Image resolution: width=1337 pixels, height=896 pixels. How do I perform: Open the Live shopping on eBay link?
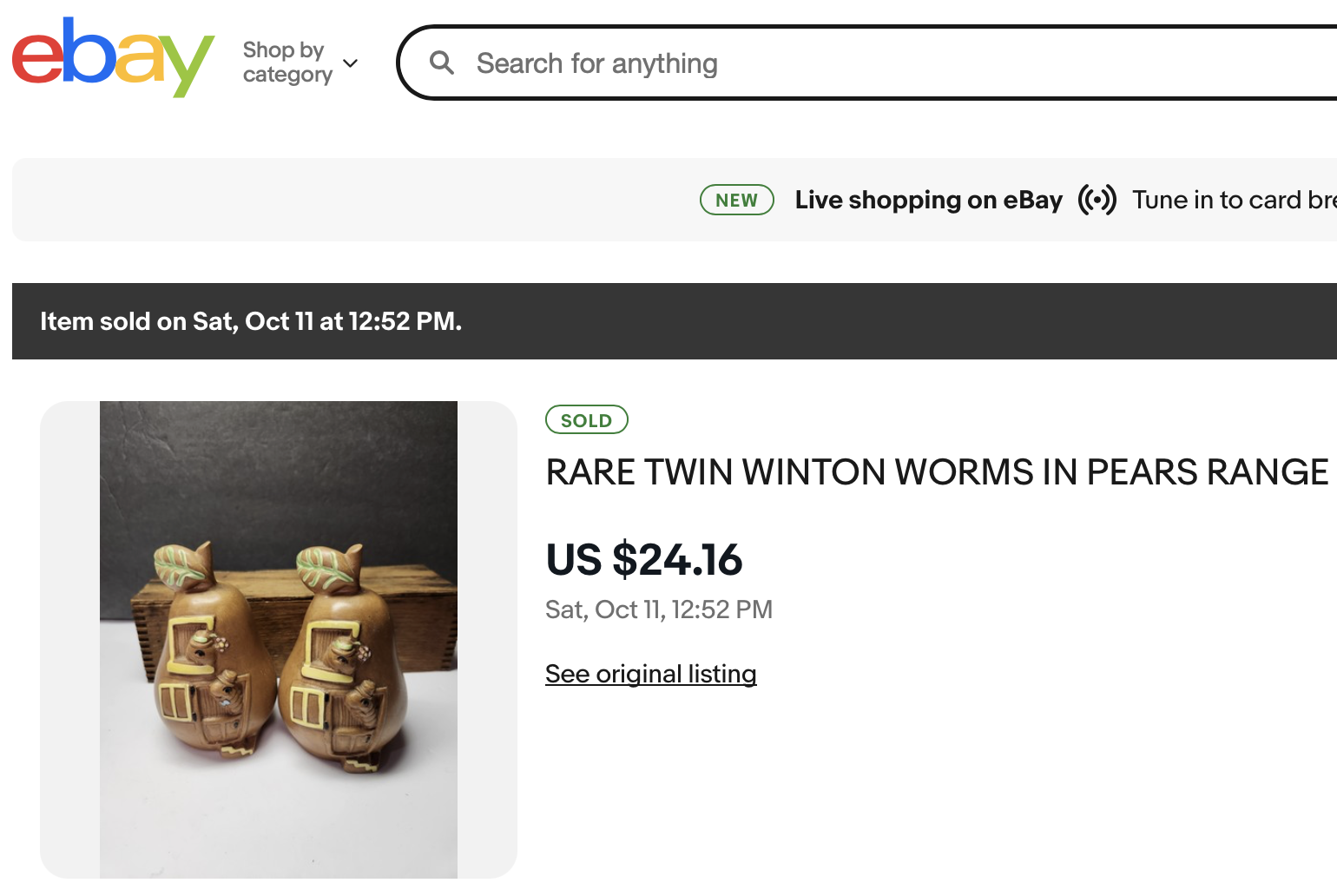(x=928, y=200)
